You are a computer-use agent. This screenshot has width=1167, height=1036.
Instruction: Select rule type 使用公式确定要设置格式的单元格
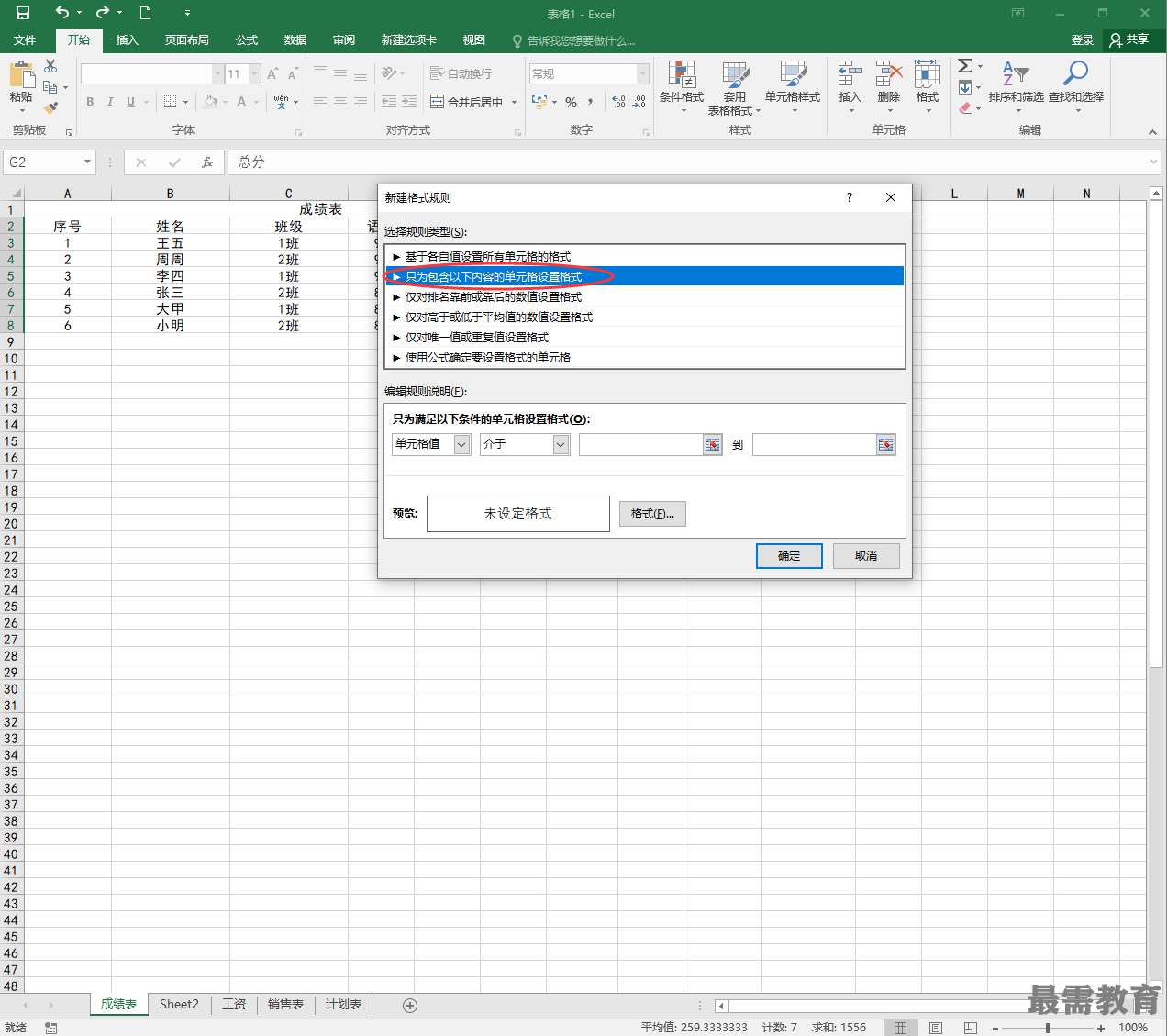(645, 358)
